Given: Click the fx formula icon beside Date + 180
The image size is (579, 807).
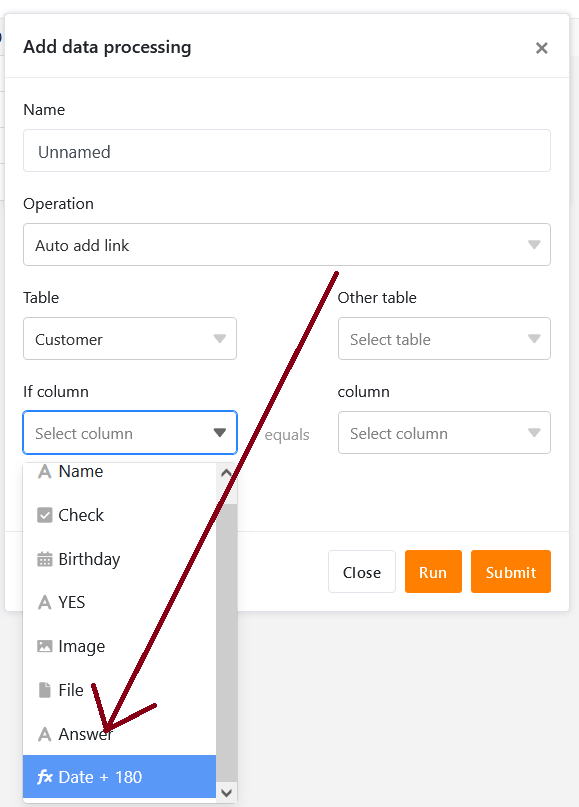Looking at the screenshot, I should click(45, 777).
